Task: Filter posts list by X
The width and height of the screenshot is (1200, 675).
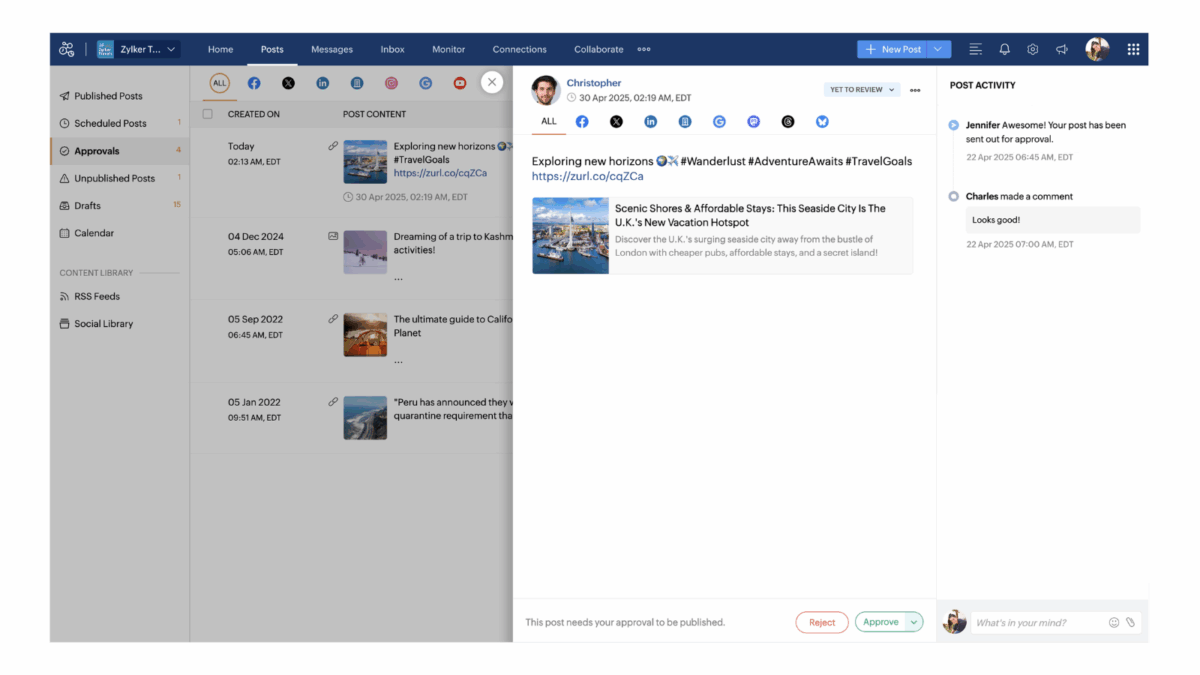Action: (x=288, y=83)
